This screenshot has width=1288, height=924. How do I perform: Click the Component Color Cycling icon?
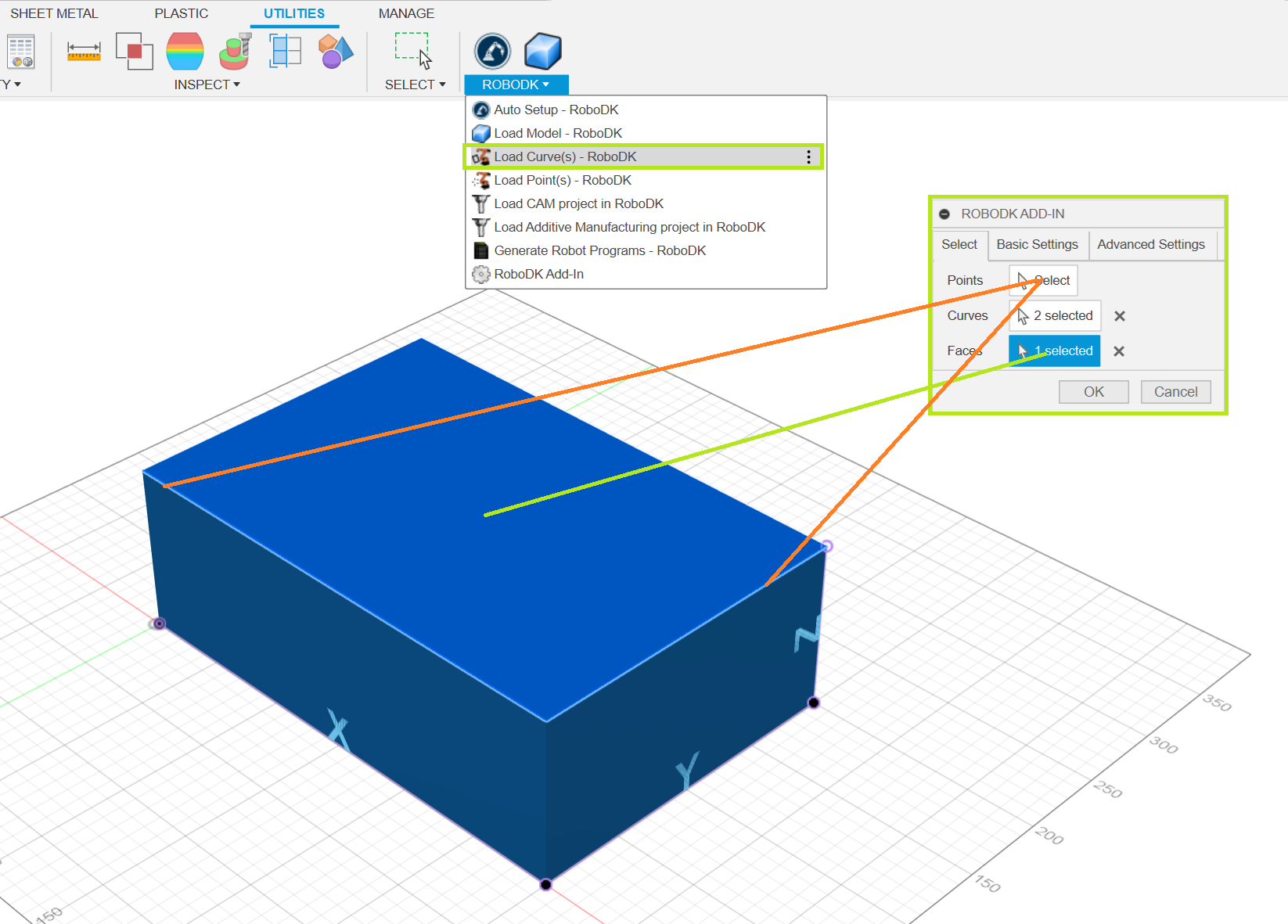pos(336,52)
